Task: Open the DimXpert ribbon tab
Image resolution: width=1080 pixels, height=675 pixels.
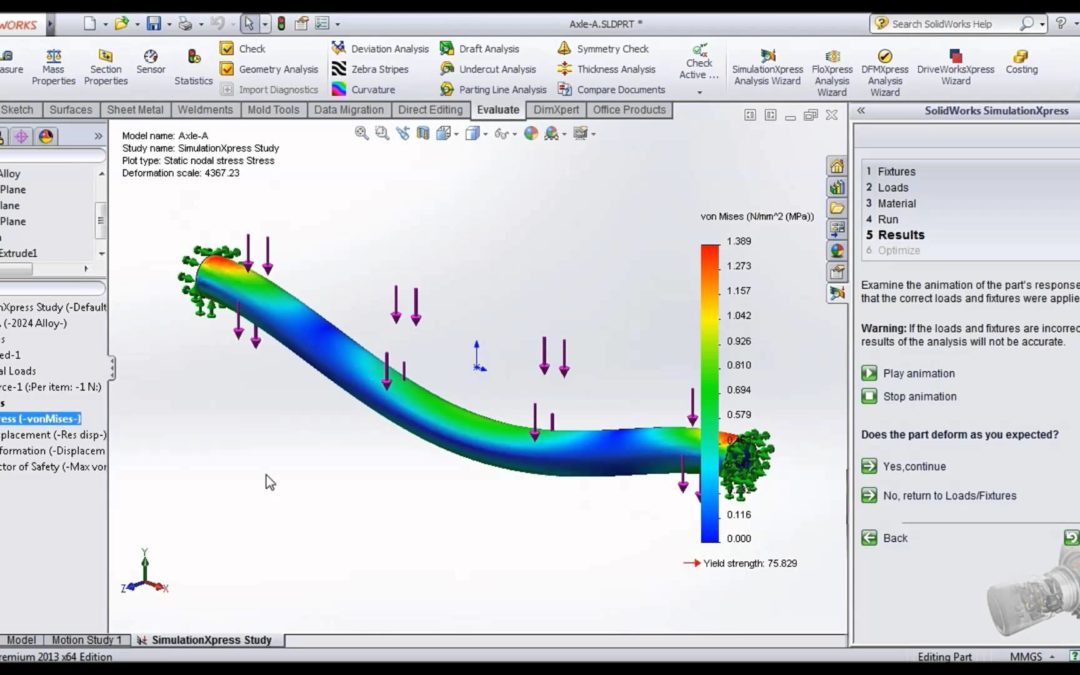Action: (x=556, y=110)
